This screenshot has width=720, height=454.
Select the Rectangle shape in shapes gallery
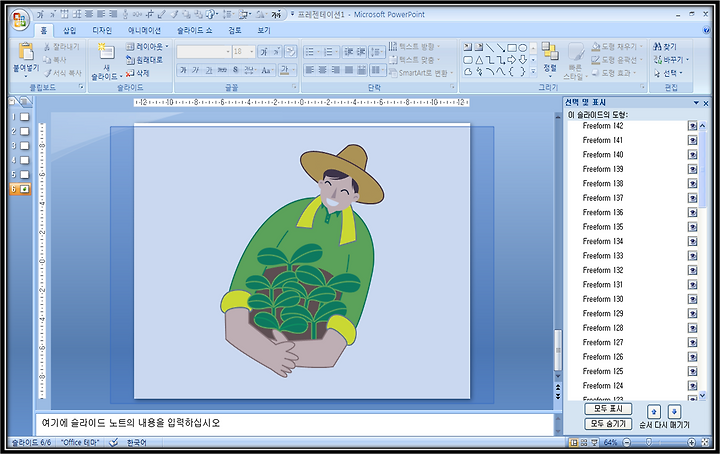pyautogui.click(x=512, y=47)
